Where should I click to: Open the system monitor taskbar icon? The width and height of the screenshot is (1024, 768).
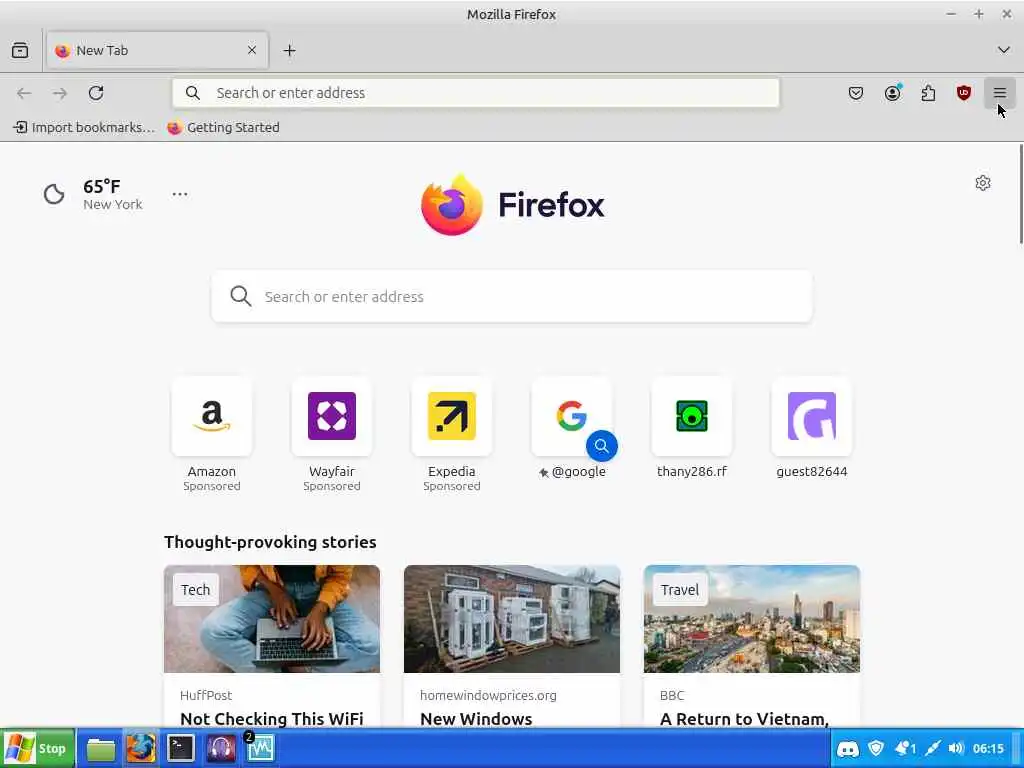tap(260, 748)
